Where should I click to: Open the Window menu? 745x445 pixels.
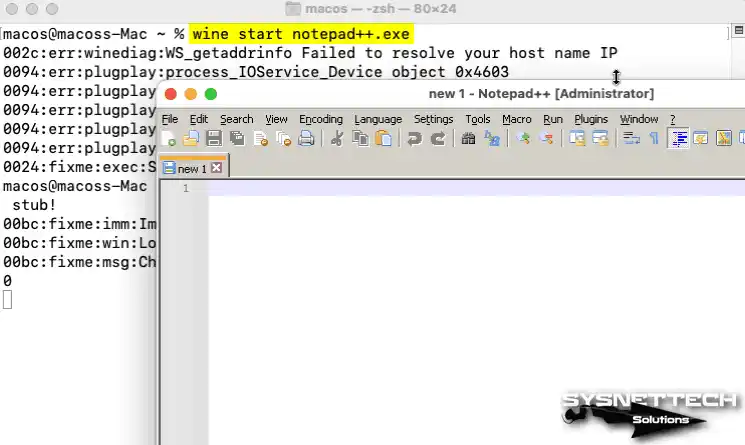click(x=639, y=119)
